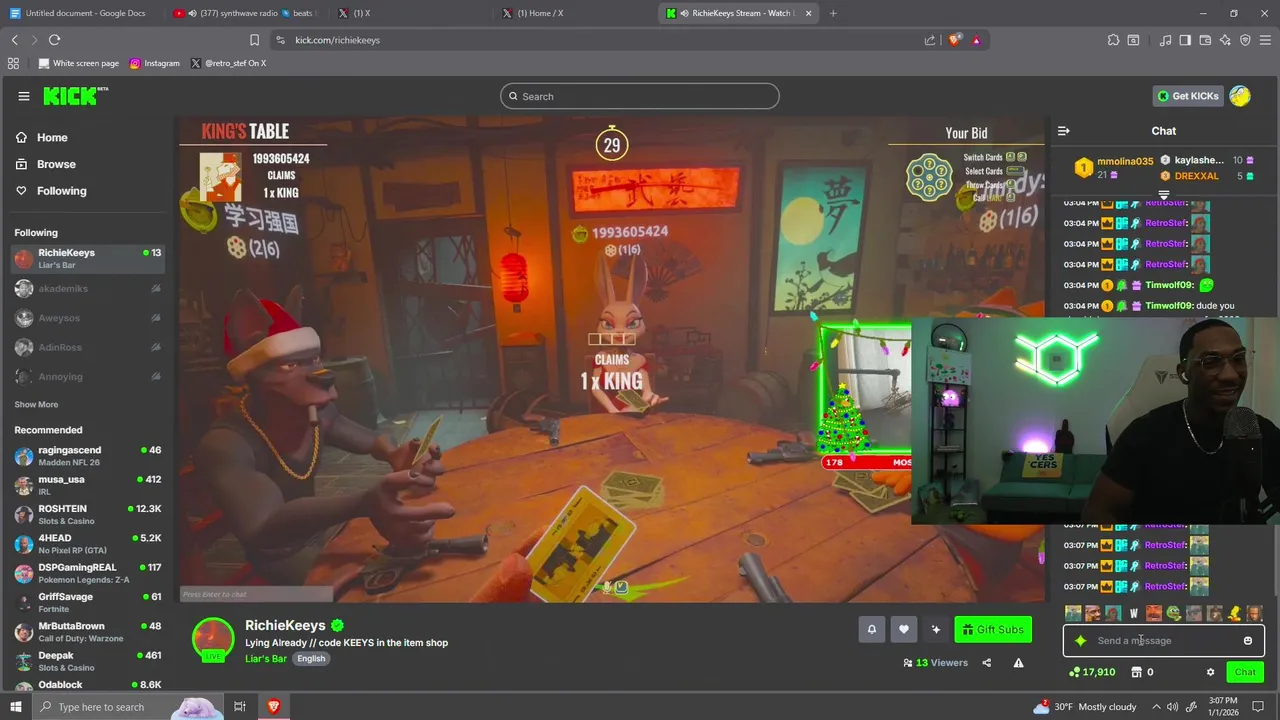Follow RichieKeeys with the heart button
The height and width of the screenshot is (720, 1280).
pyautogui.click(x=903, y=629)
